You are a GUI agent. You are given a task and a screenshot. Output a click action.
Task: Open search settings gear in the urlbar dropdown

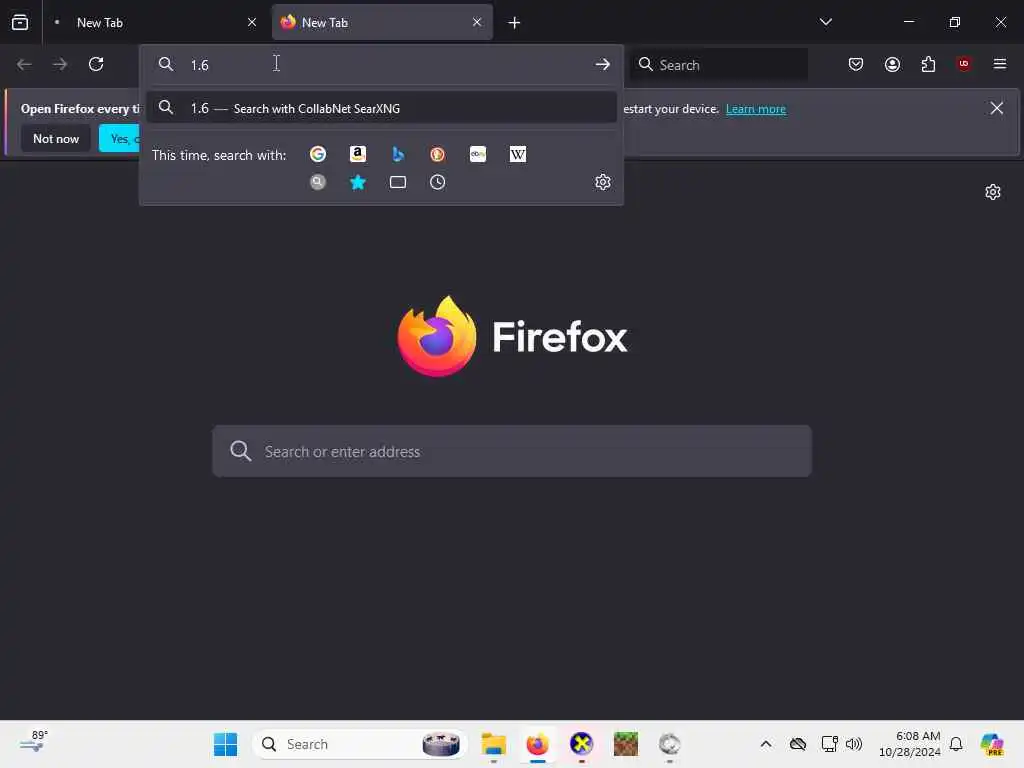coord(603,182)
